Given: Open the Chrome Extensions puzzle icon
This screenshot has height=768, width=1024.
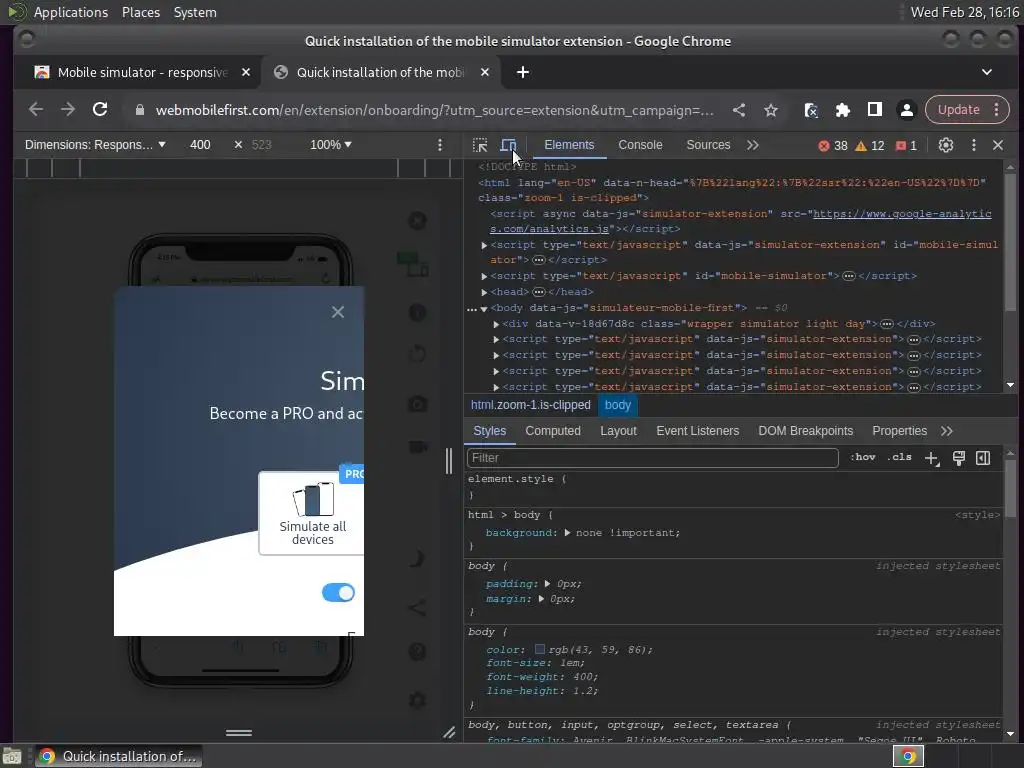Looking at the screenshot, I should pyautogui.click(x=842, y=110).
